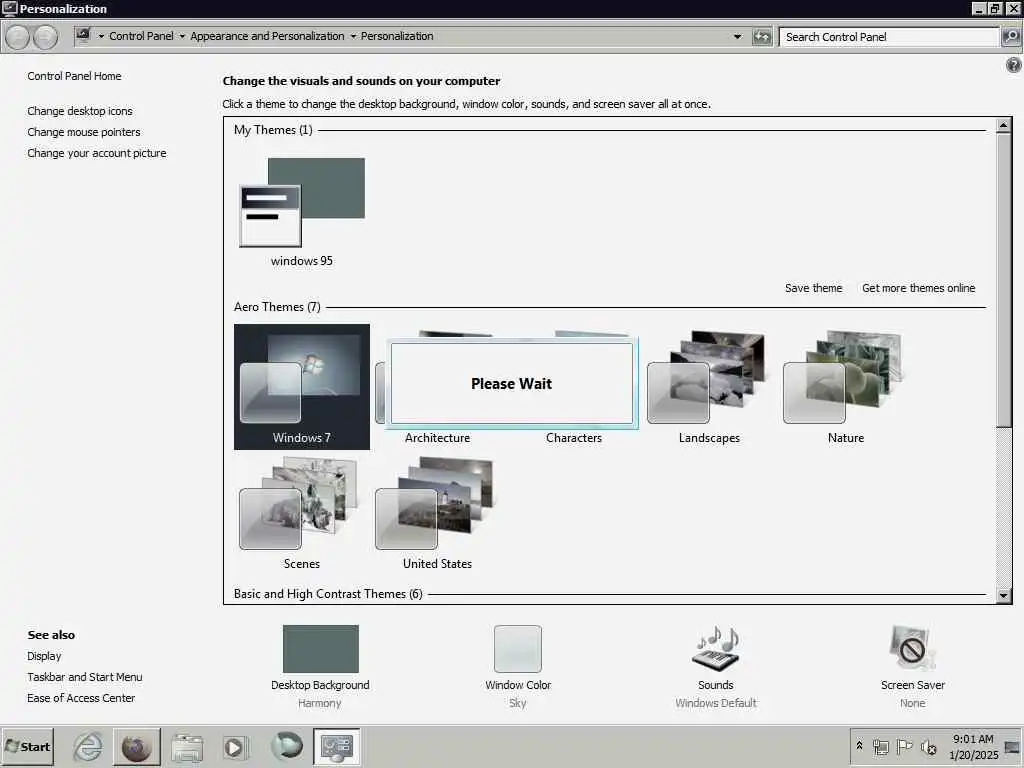Click the search magnifier icon
The image size is (1024, 768).
(1010, 37)
